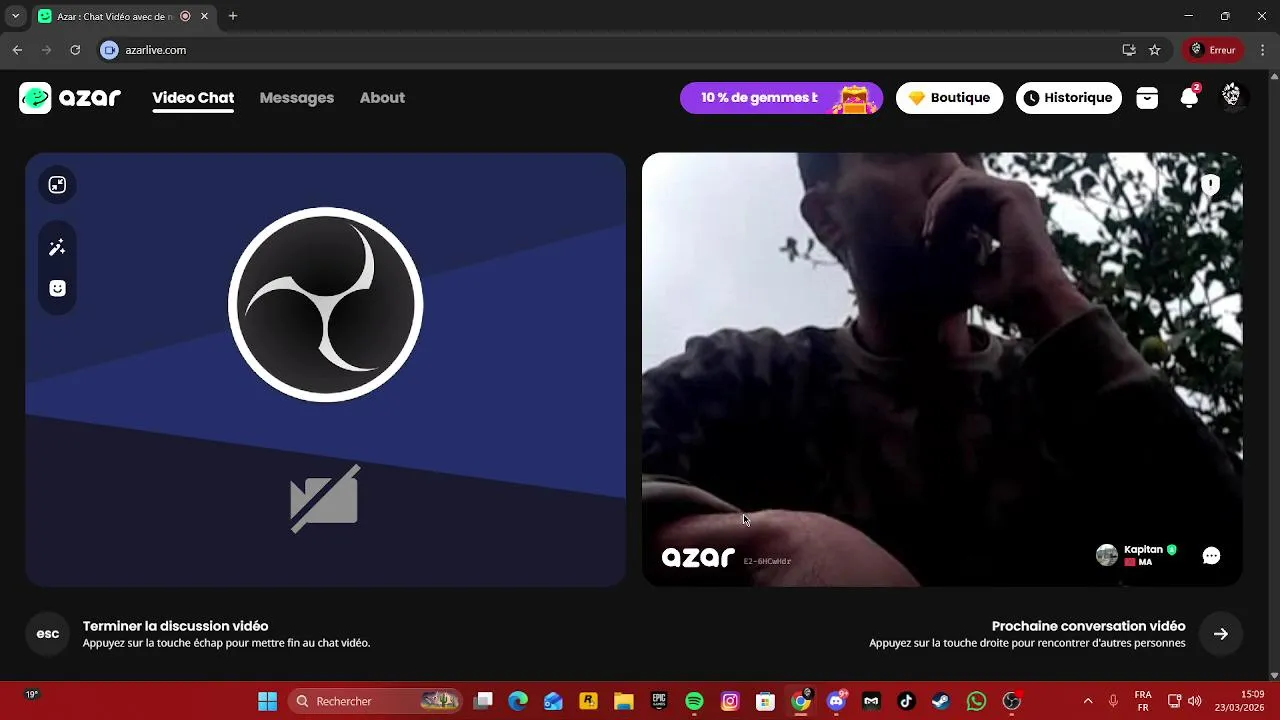Click the microphone tray icon
Screen dimensions: 1280x720
coord(1113,701)
